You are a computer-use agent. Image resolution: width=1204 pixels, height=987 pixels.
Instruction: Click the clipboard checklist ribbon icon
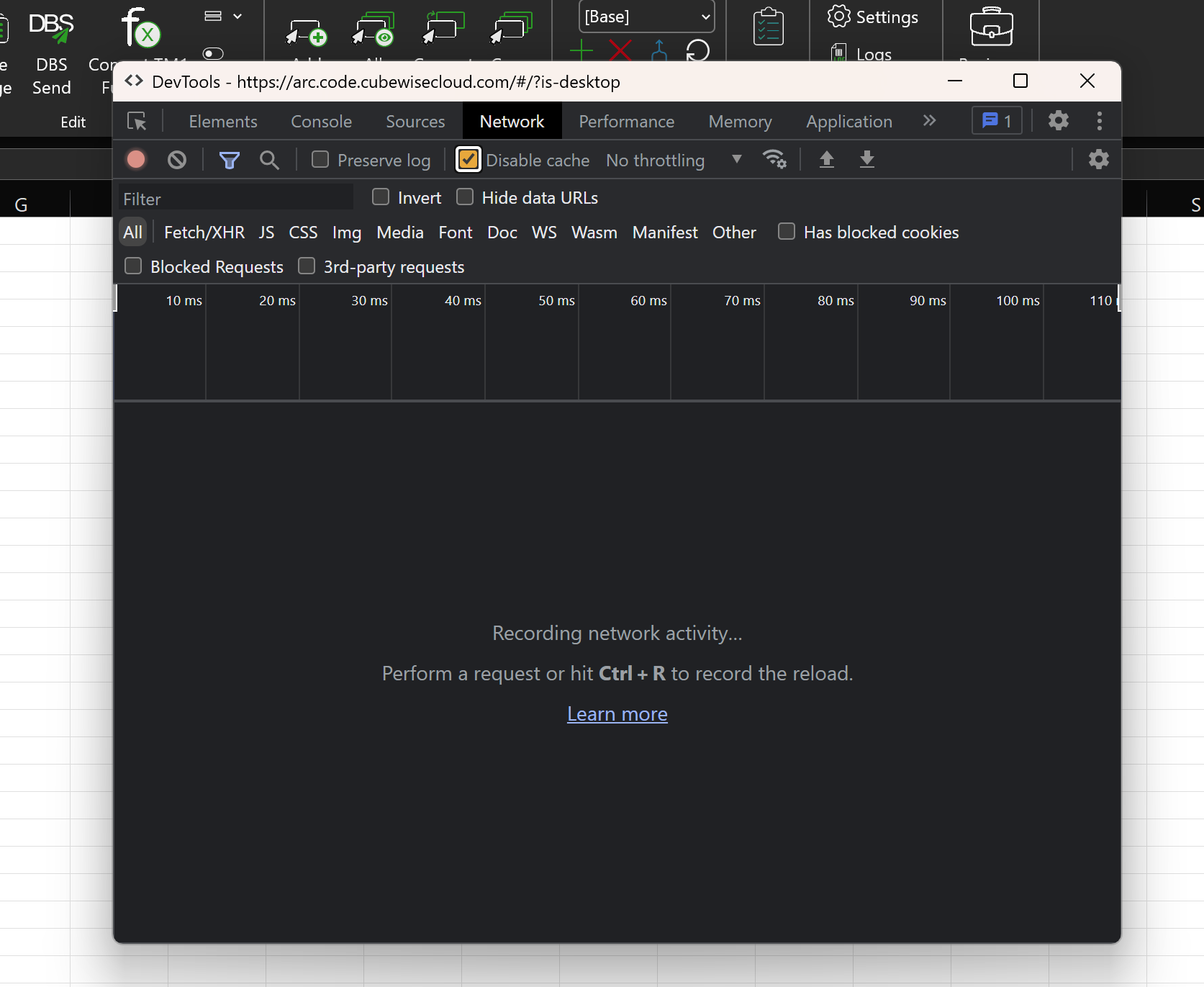click(769, 27)
